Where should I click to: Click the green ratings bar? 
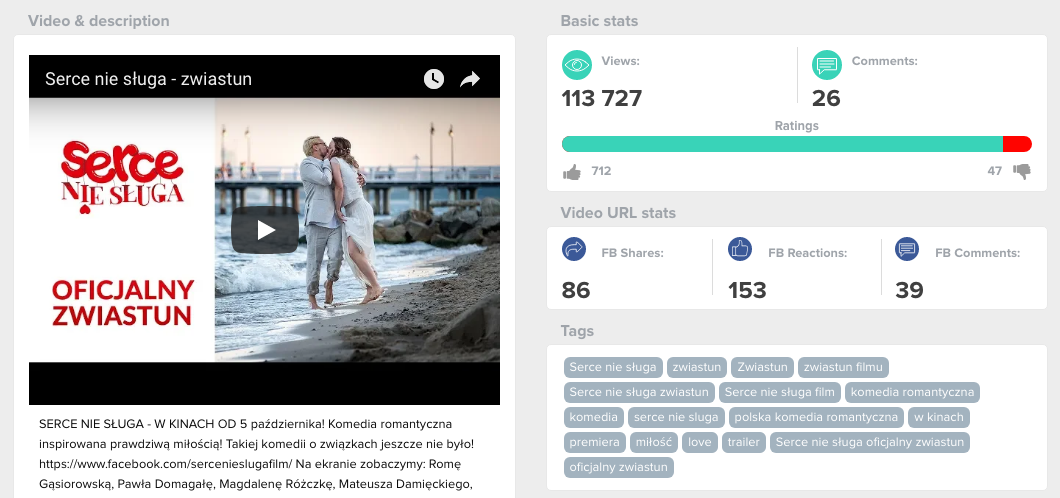pyautogui.click(x=782, y=144)
